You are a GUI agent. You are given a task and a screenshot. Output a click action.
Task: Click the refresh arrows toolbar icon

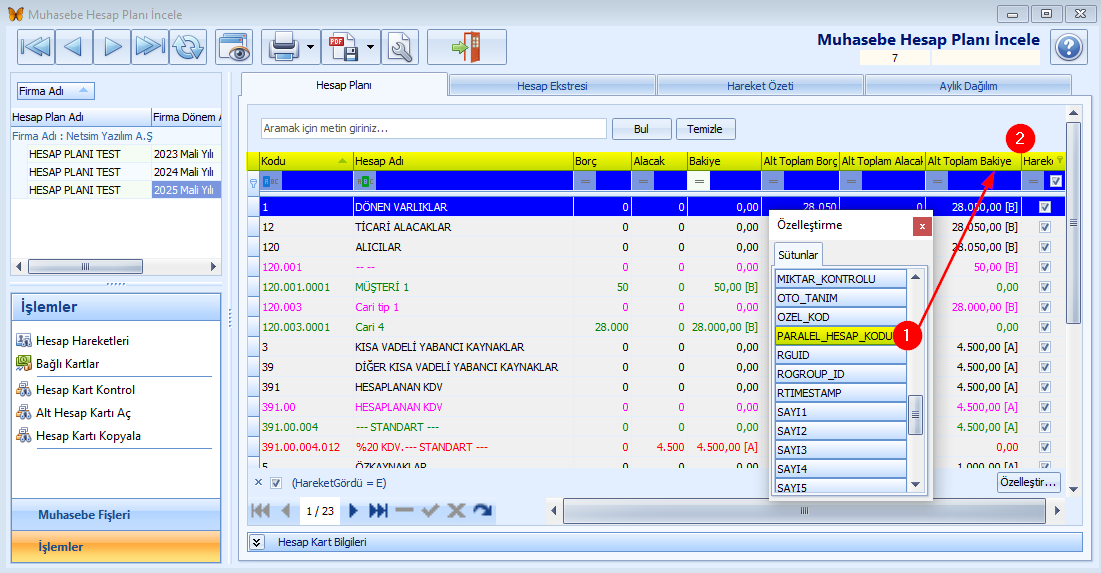(x=188, y=47)
